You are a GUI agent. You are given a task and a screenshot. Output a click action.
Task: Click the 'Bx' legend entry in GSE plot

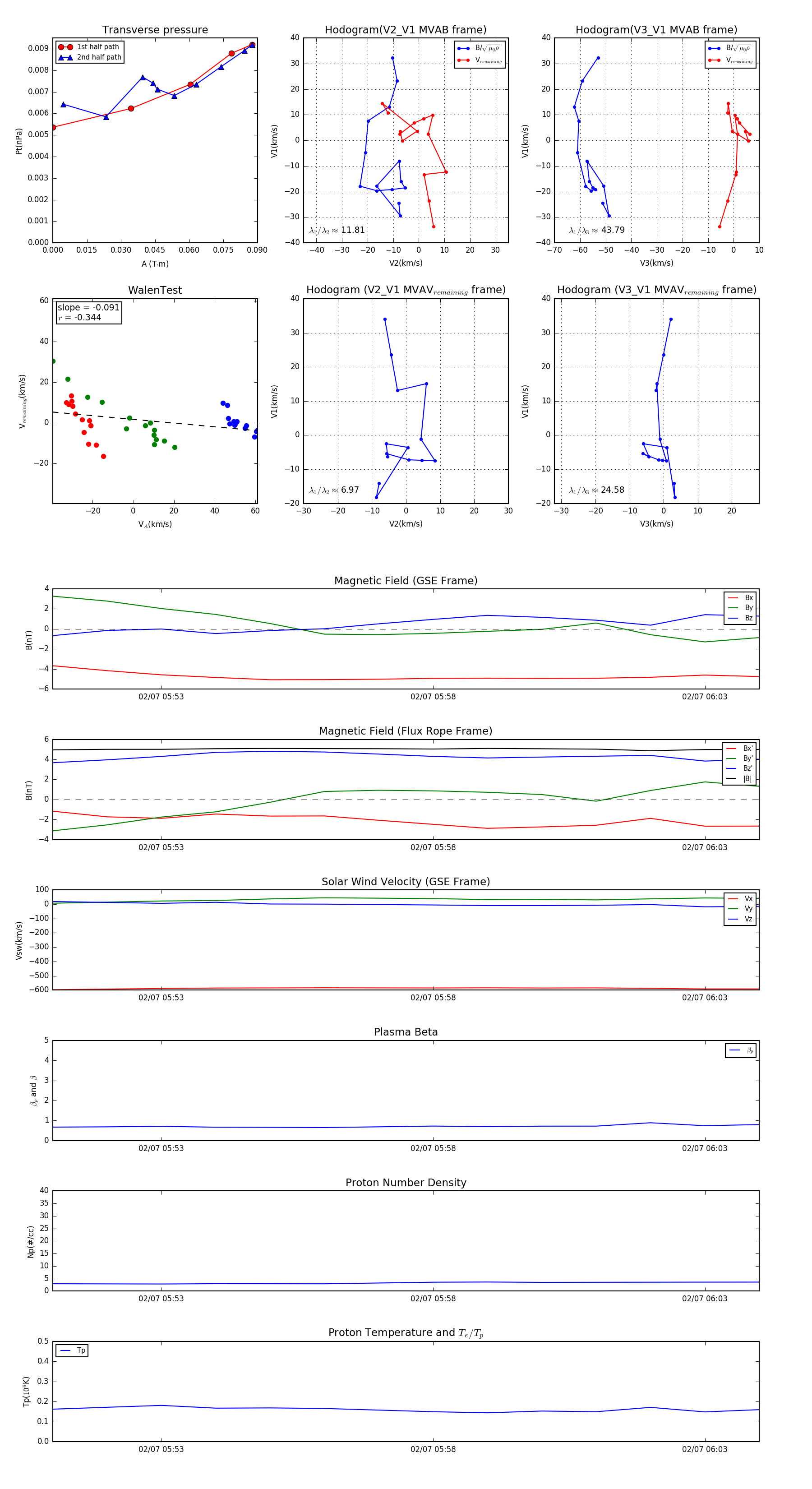pos(740,598)
